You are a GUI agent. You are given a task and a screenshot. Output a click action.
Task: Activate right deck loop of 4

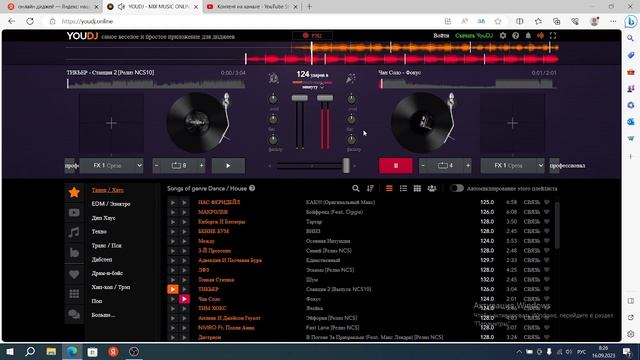click(445, 166)
